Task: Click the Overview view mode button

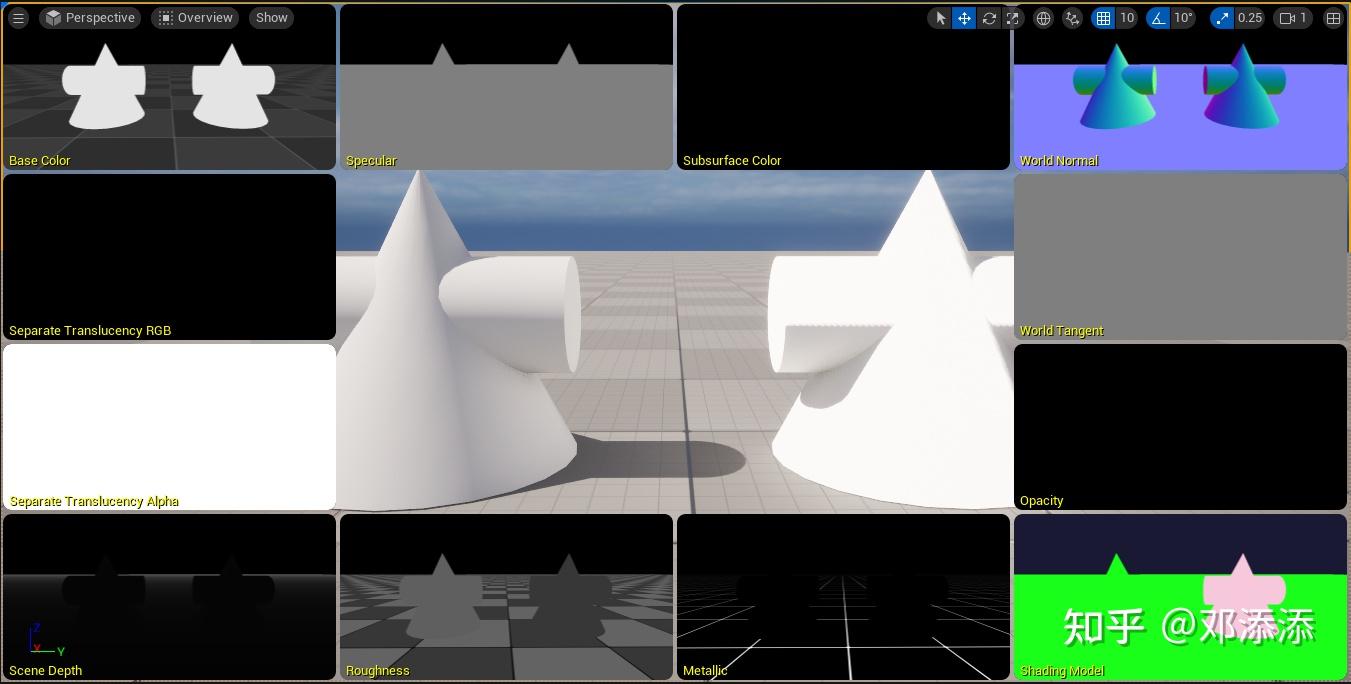Action: coord(194,17)
